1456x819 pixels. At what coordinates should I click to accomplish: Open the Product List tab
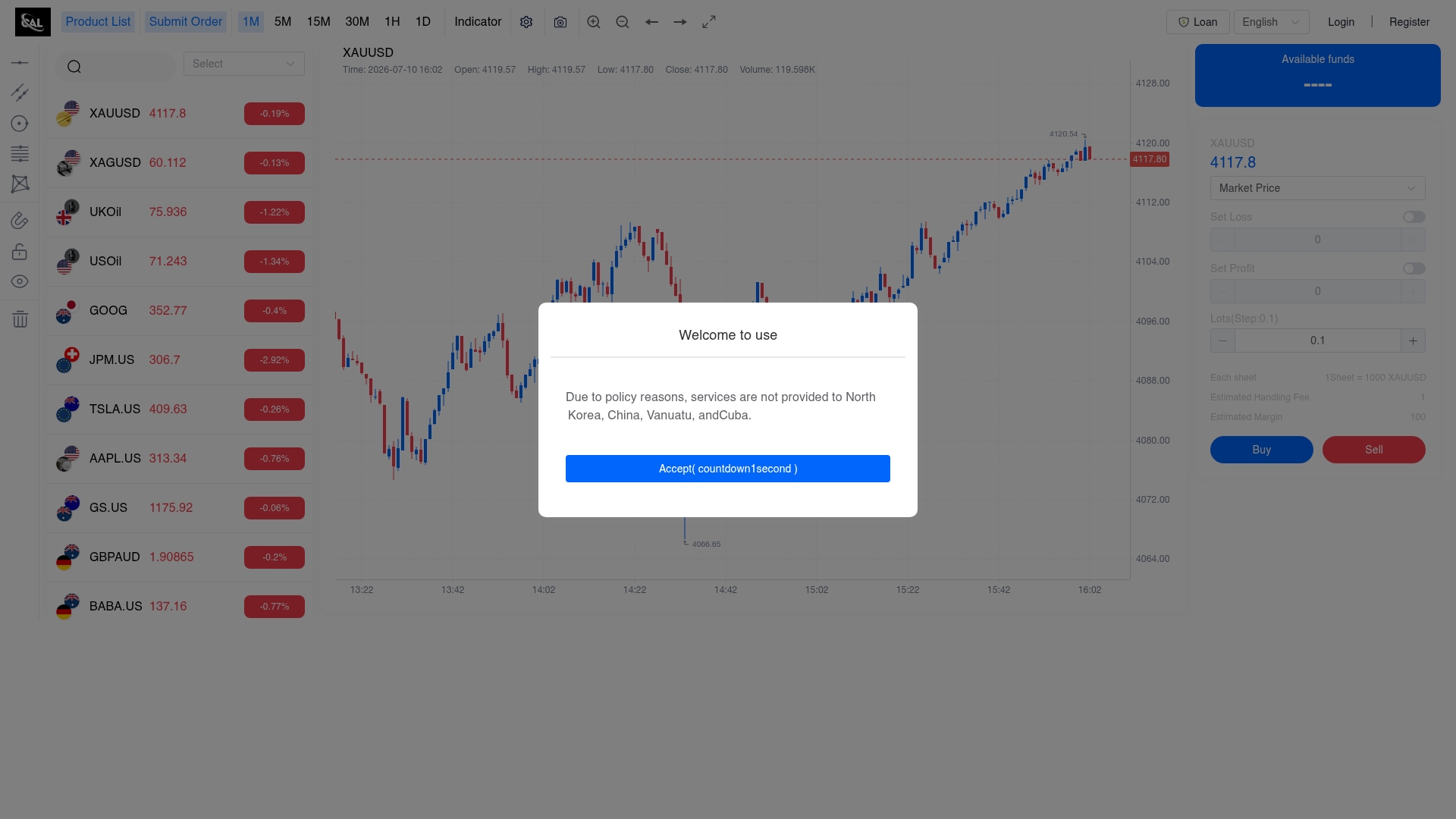98,22
